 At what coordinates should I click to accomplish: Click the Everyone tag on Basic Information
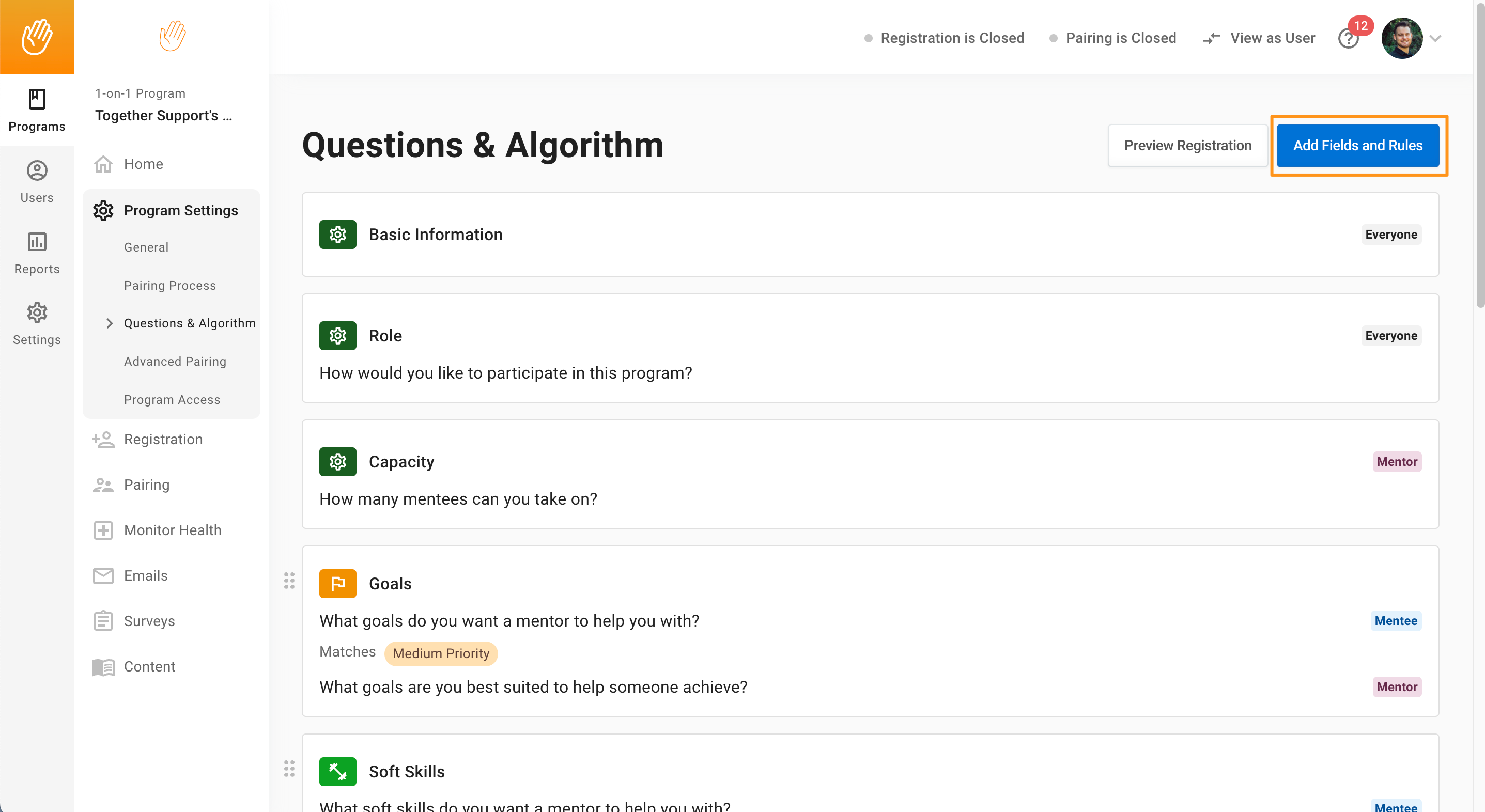point(1391,234)
